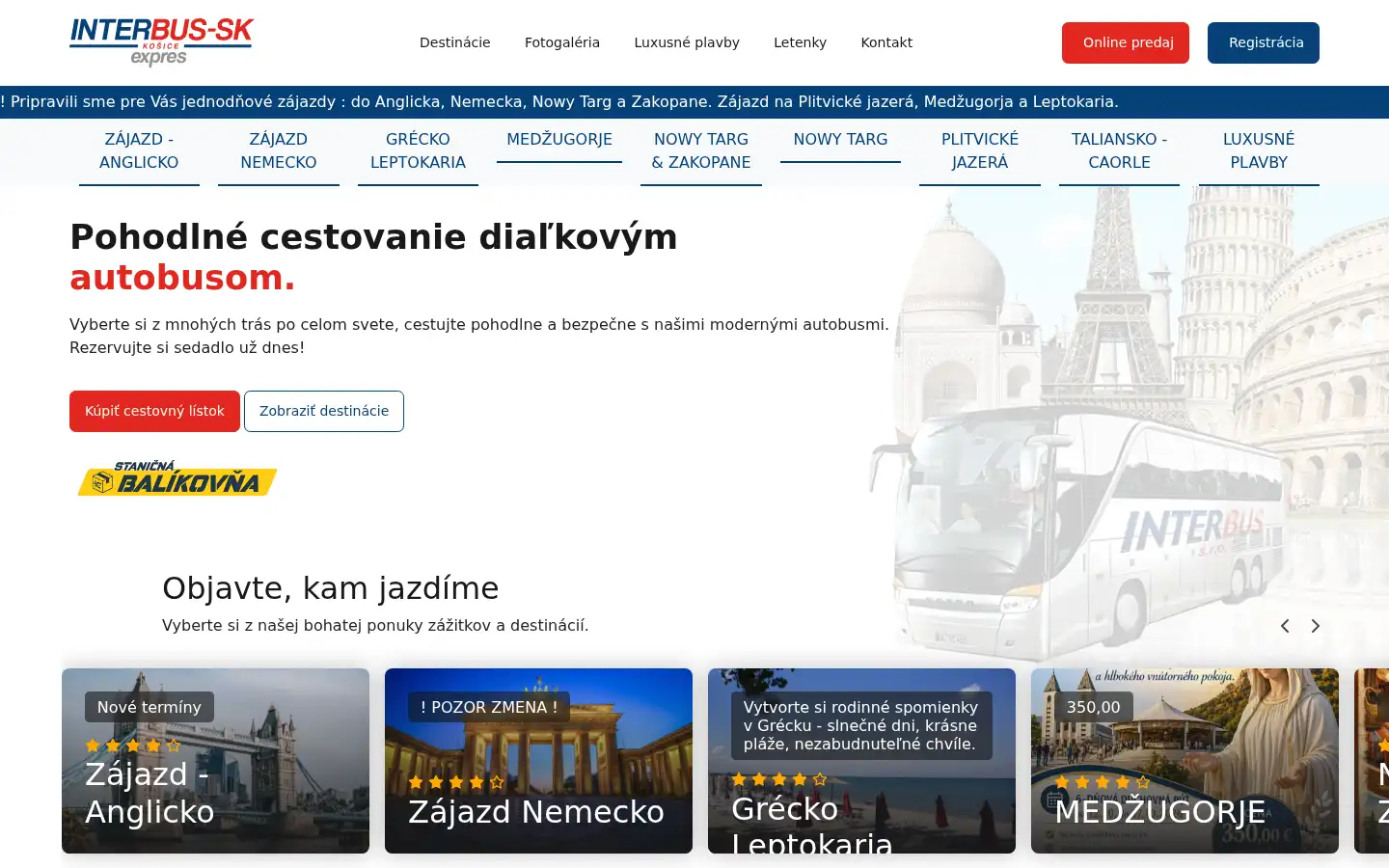Select the standalone NOWY TARG tab
The width and height of the screenshot is (1389, 868).
click(840, 140)
